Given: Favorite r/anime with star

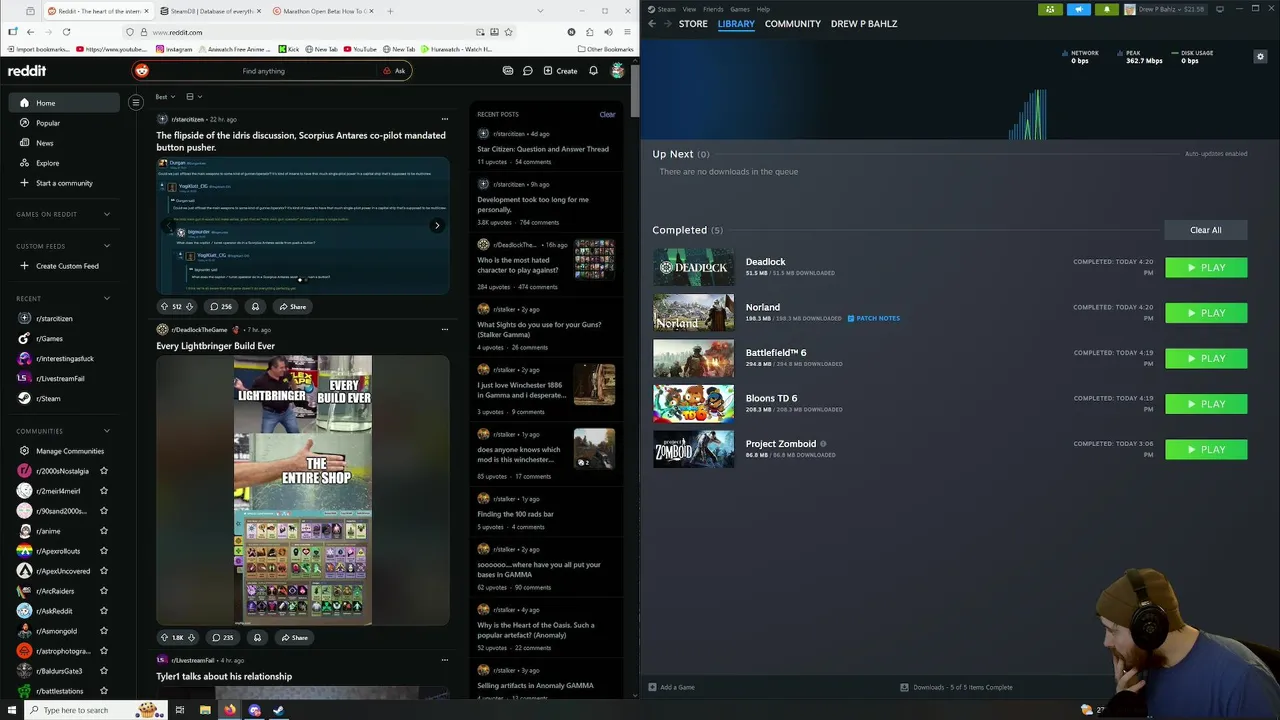Looking at the screenshot, I should tap(103, 531).
